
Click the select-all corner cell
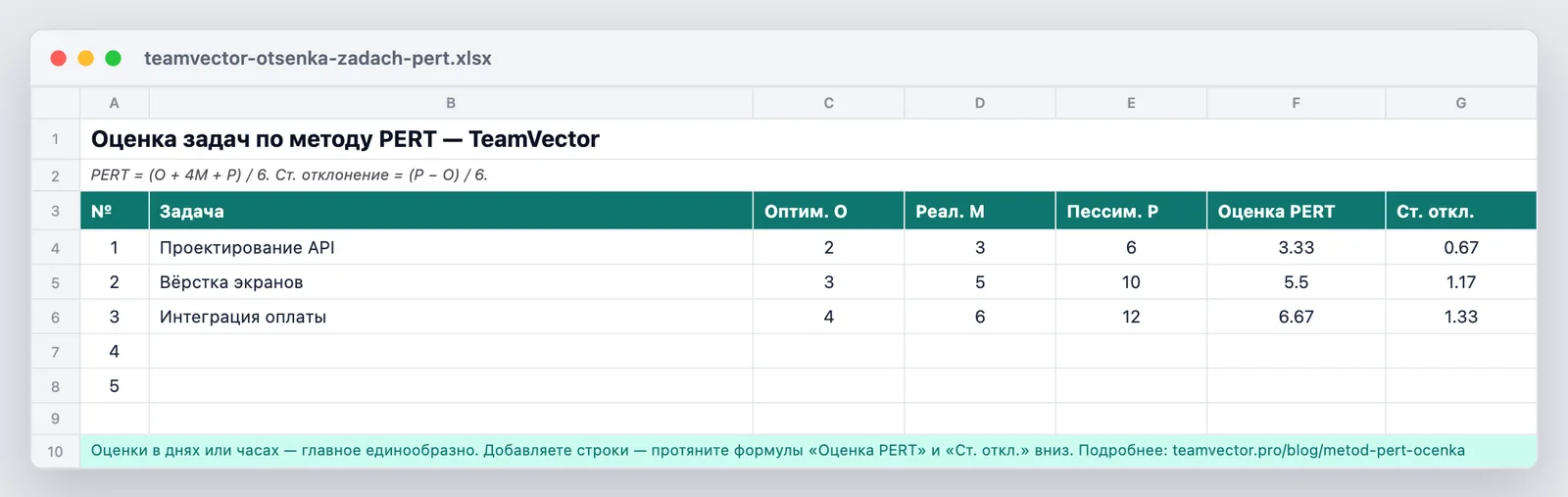(x=56, y=103)
